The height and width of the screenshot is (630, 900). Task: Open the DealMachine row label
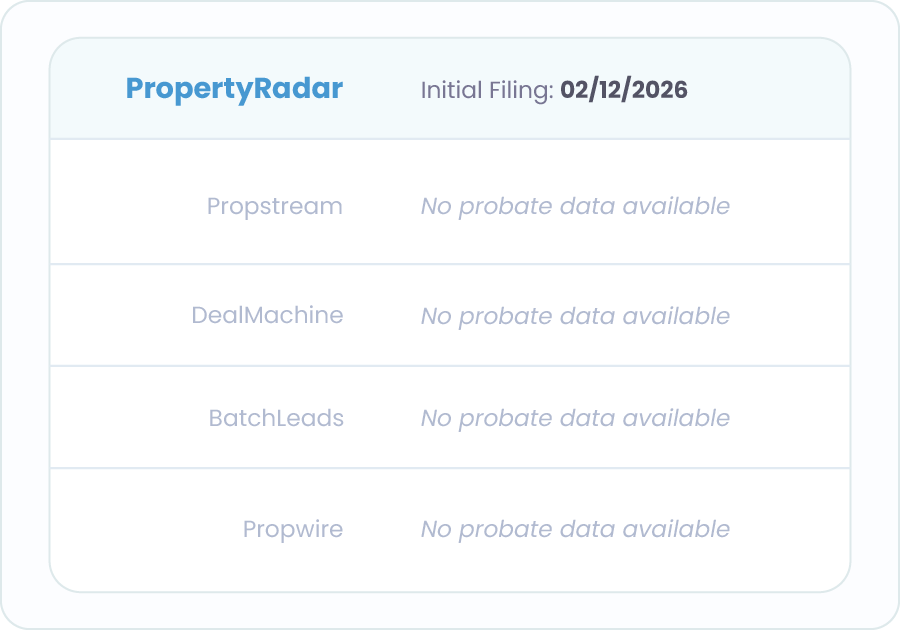pyautogui.click(x=267, y=316)
